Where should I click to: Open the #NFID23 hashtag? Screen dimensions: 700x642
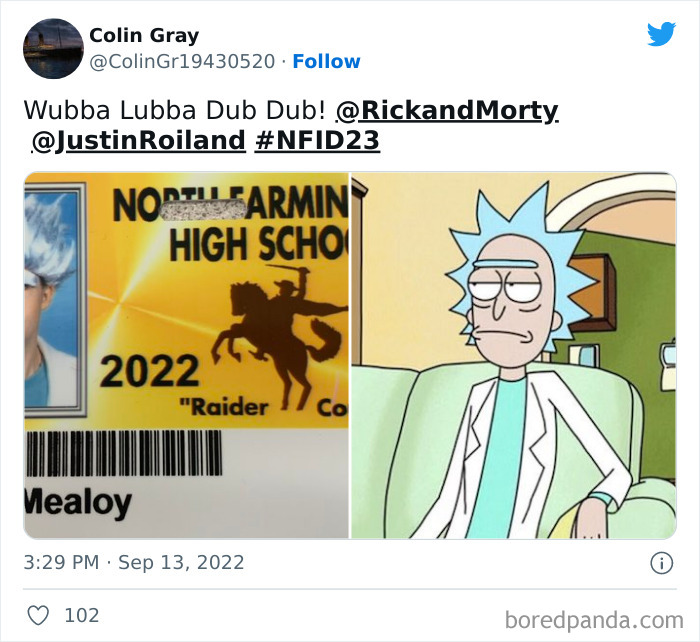317,140
